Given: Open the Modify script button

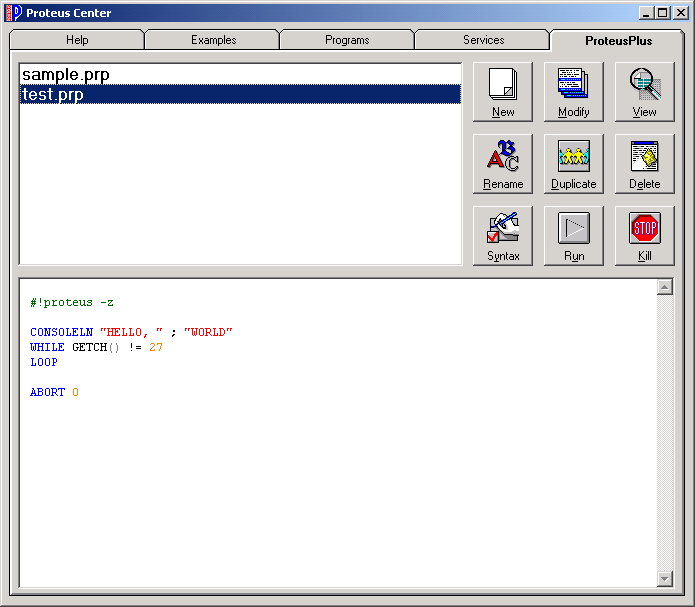Looking at the screenshot, I should (x=574, y=92).
